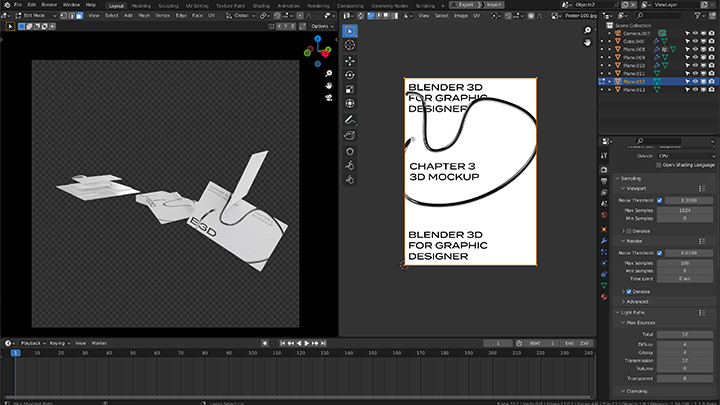Activate the UV editor Cursor tool

click(350, 45)
